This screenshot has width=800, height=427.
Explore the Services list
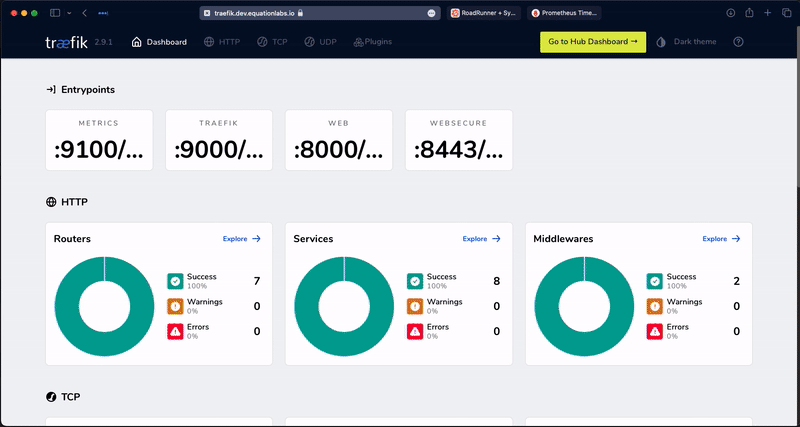[482, 239]
